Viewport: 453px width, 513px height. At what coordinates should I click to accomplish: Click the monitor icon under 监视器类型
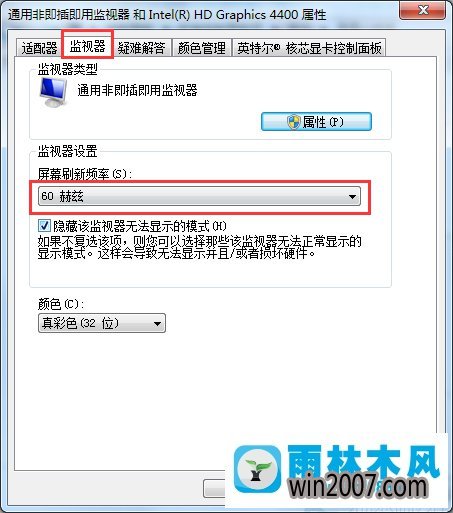coord(53,92)
